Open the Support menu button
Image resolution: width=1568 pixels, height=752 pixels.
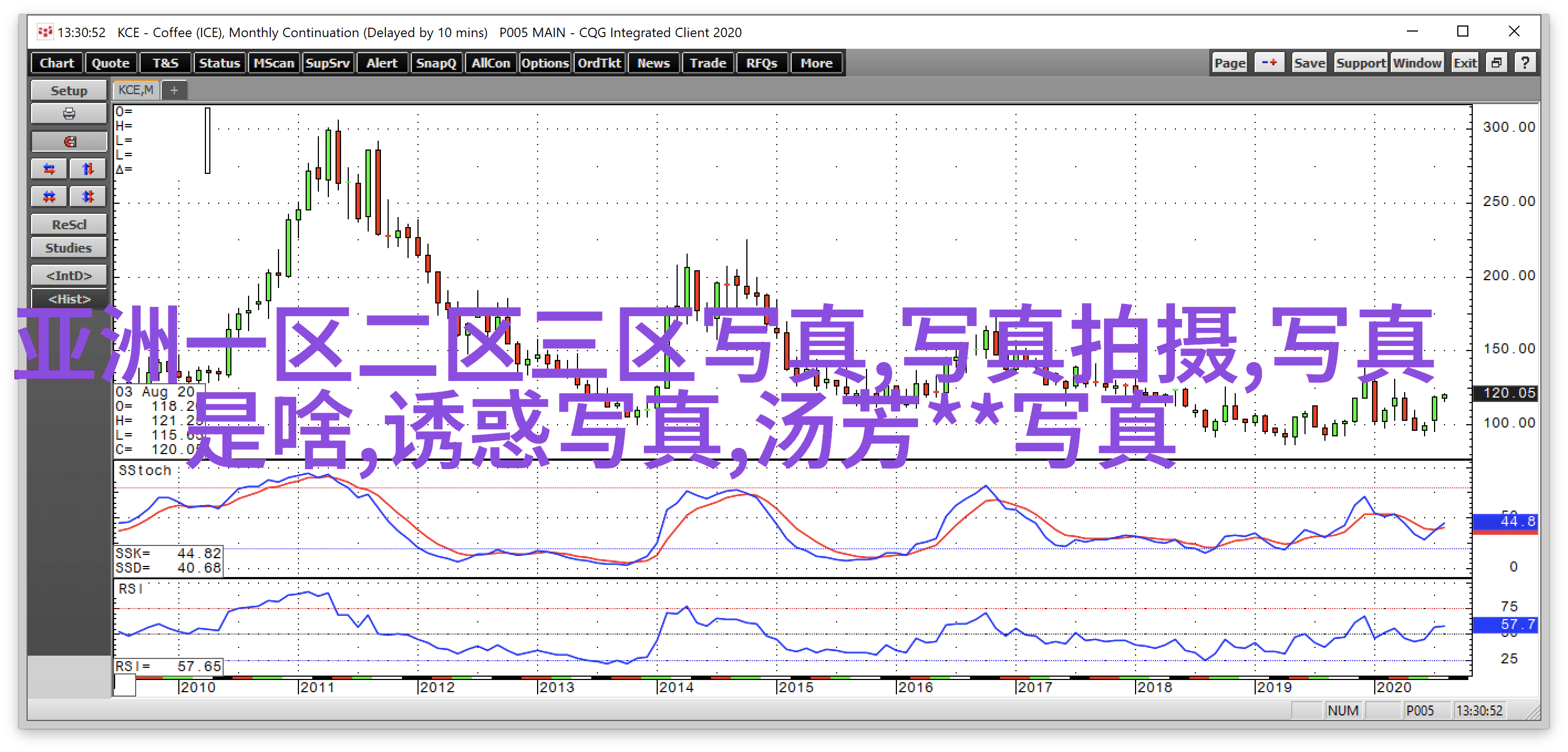click(x=1360, y=63)
